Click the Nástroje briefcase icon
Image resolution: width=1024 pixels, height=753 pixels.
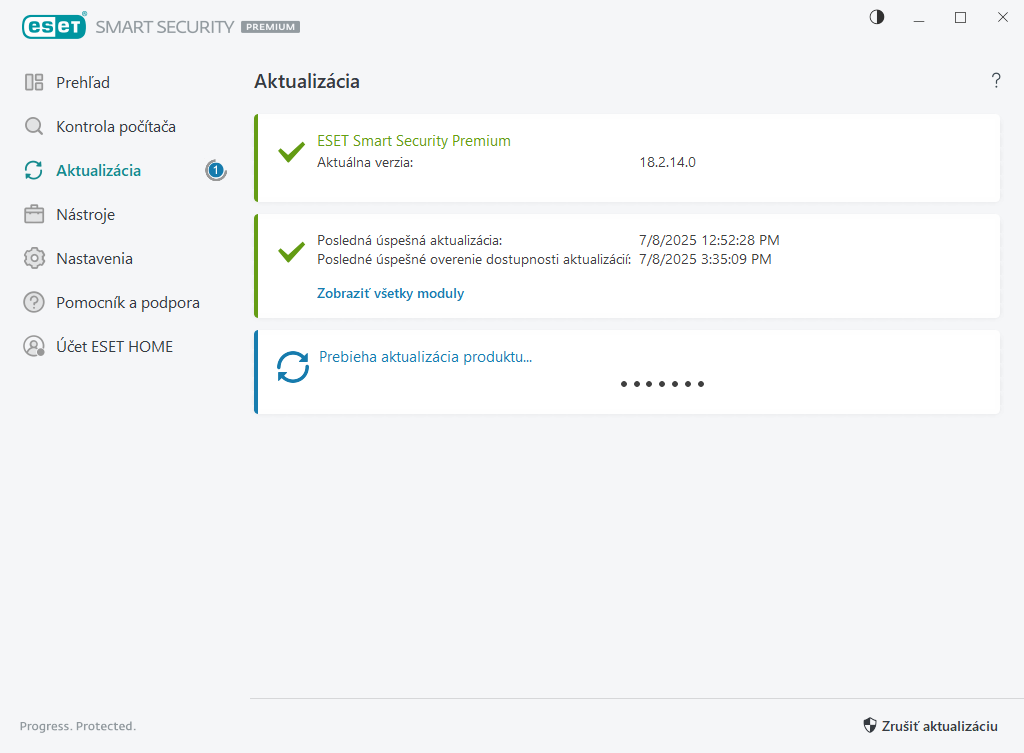34,214
